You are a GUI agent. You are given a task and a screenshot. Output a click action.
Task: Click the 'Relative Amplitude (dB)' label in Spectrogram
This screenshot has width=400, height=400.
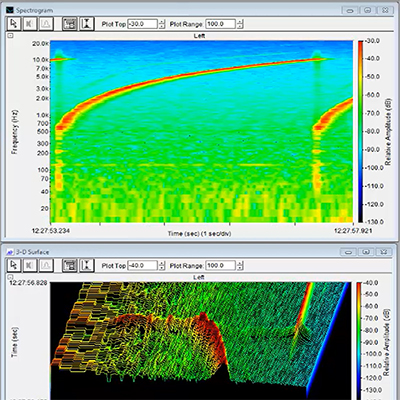pyautogui.click(x=388, y=132)
